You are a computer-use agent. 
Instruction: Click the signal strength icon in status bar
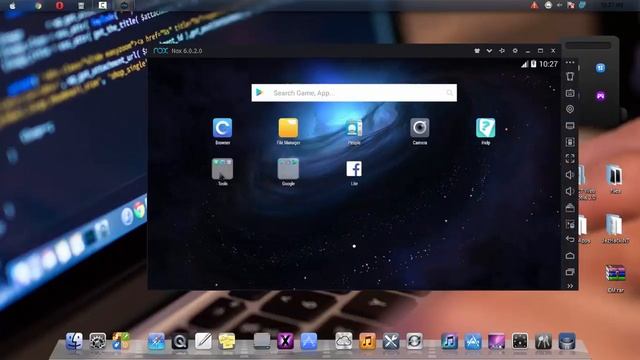[524, 64]
